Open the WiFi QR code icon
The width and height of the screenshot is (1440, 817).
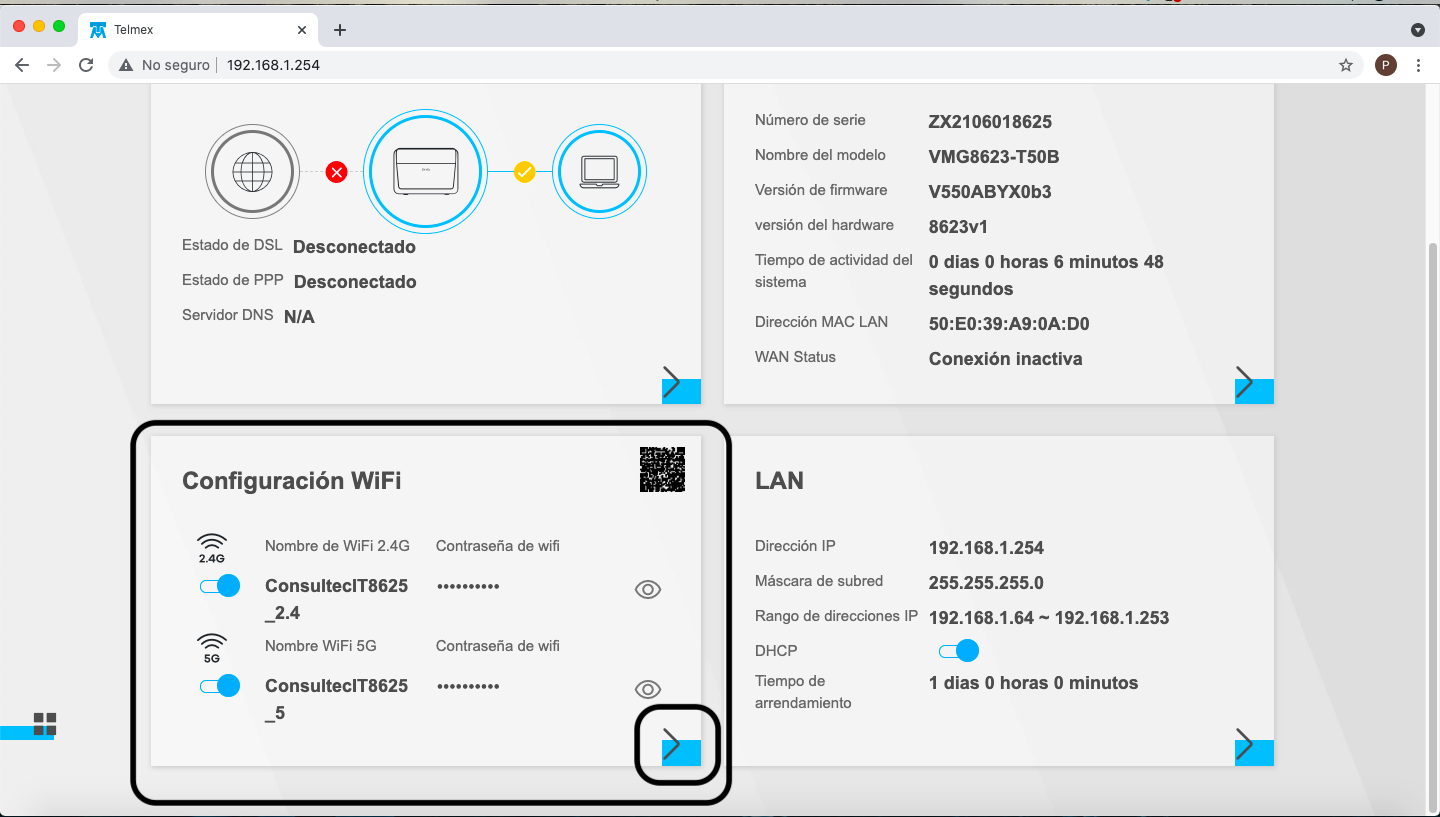point(662,469)
